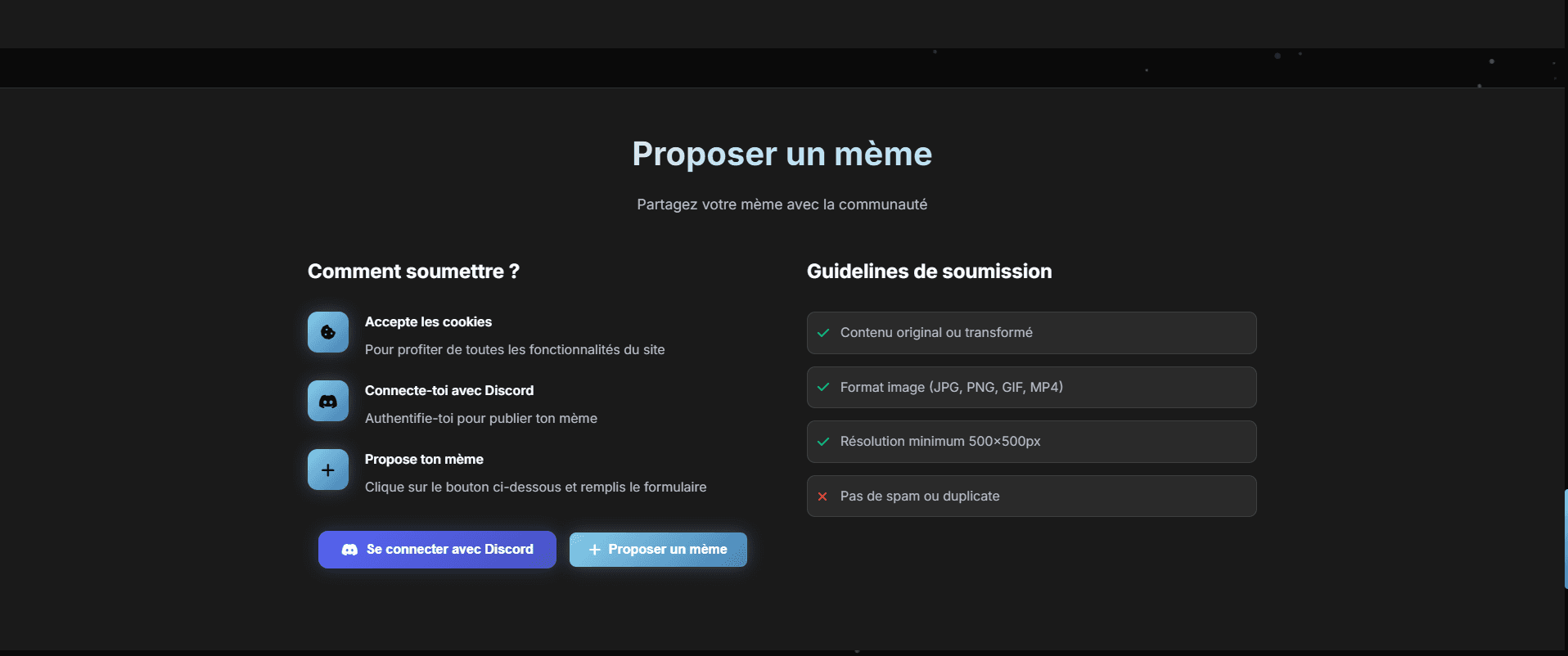The image size is (1568, 656).
Task: Select the Guidelines de soumission heading
Action: 929,272
